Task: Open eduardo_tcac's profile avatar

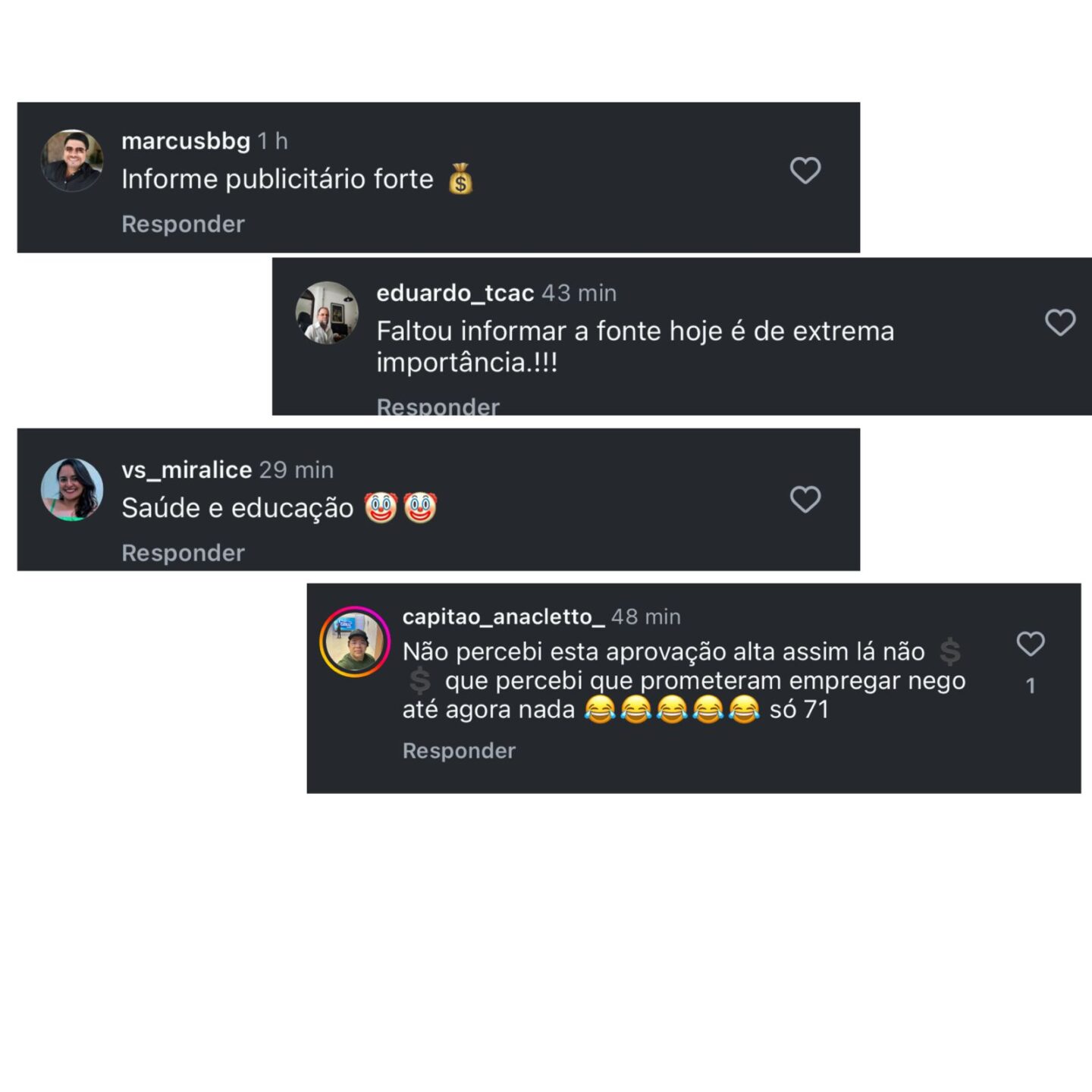Action: pos(327,312)
